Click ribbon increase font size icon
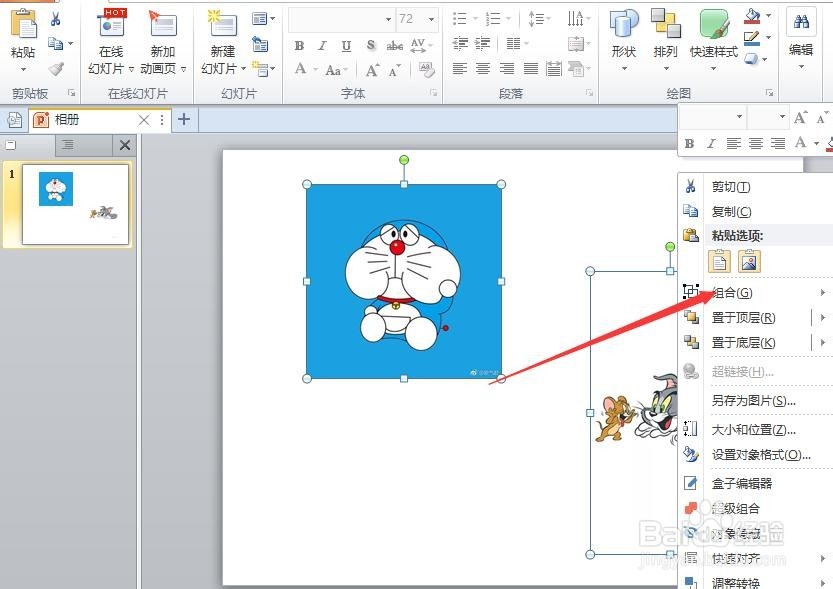Image resolution: width=833 pixels, height=589 pixels. pos(372,70)
